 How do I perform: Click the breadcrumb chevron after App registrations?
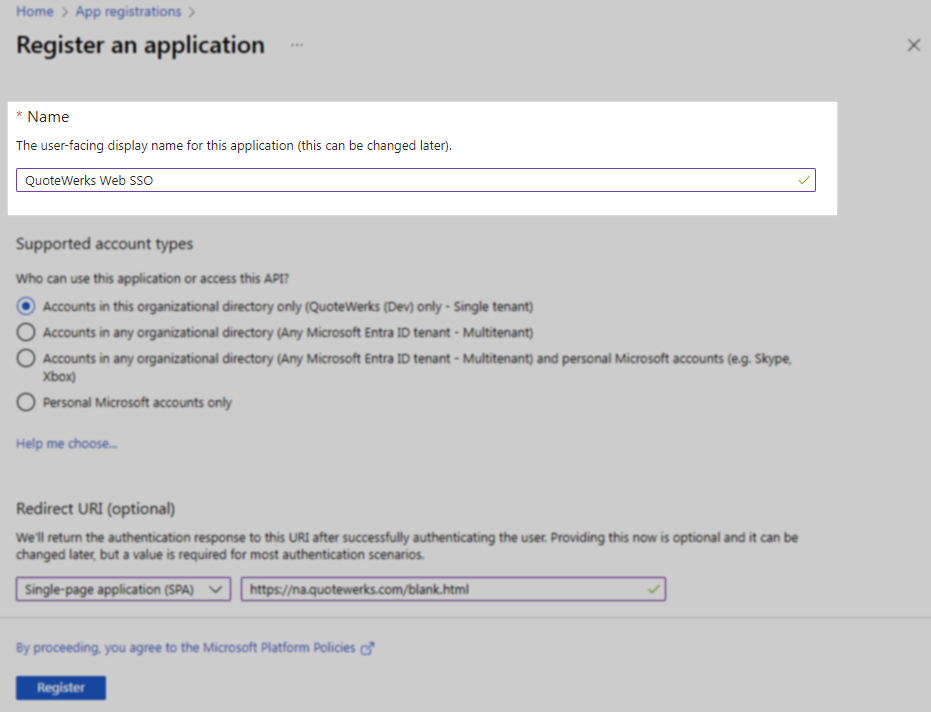[x=191, y=12]
